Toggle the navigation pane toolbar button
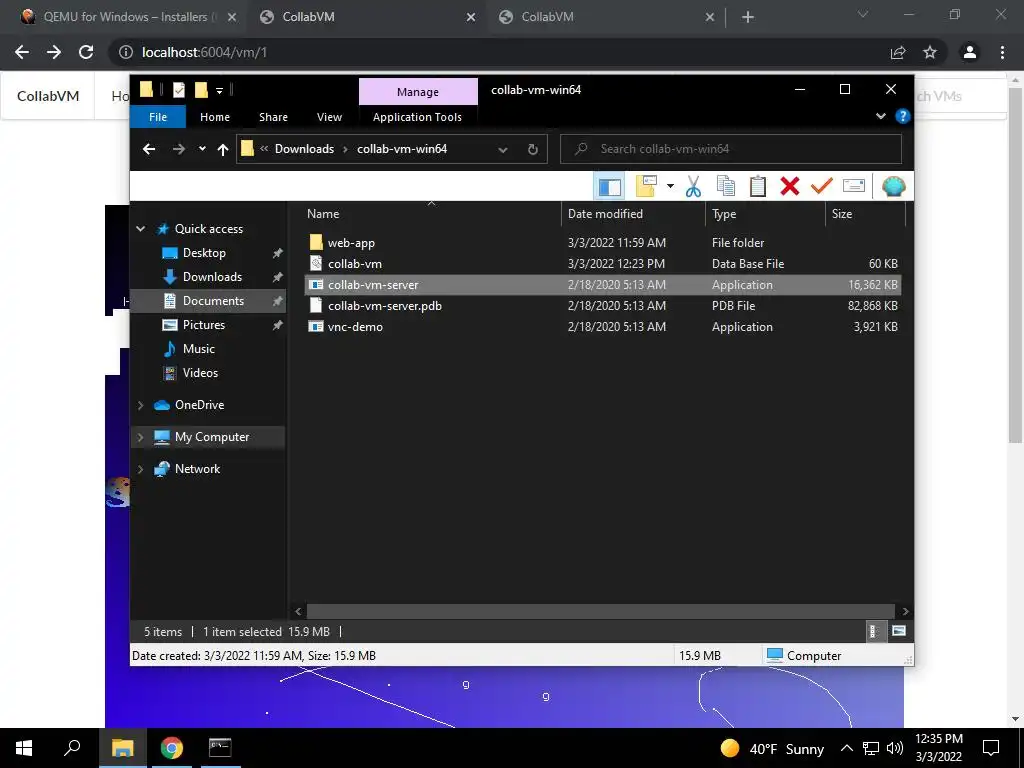Image resolution: width=1024 pixels, height=768 pixels. tap(609, 187)
